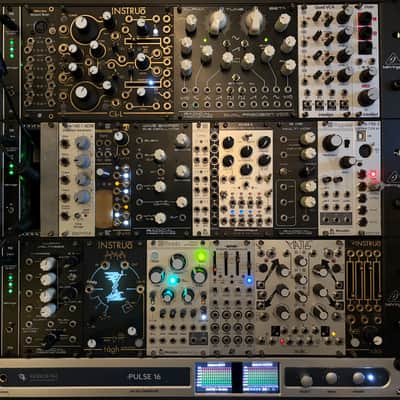Image resolution: width=400 pixels, height=400 pixels.
Task: Click the left meter display on the Pulse 16
Action: point(213,377)
